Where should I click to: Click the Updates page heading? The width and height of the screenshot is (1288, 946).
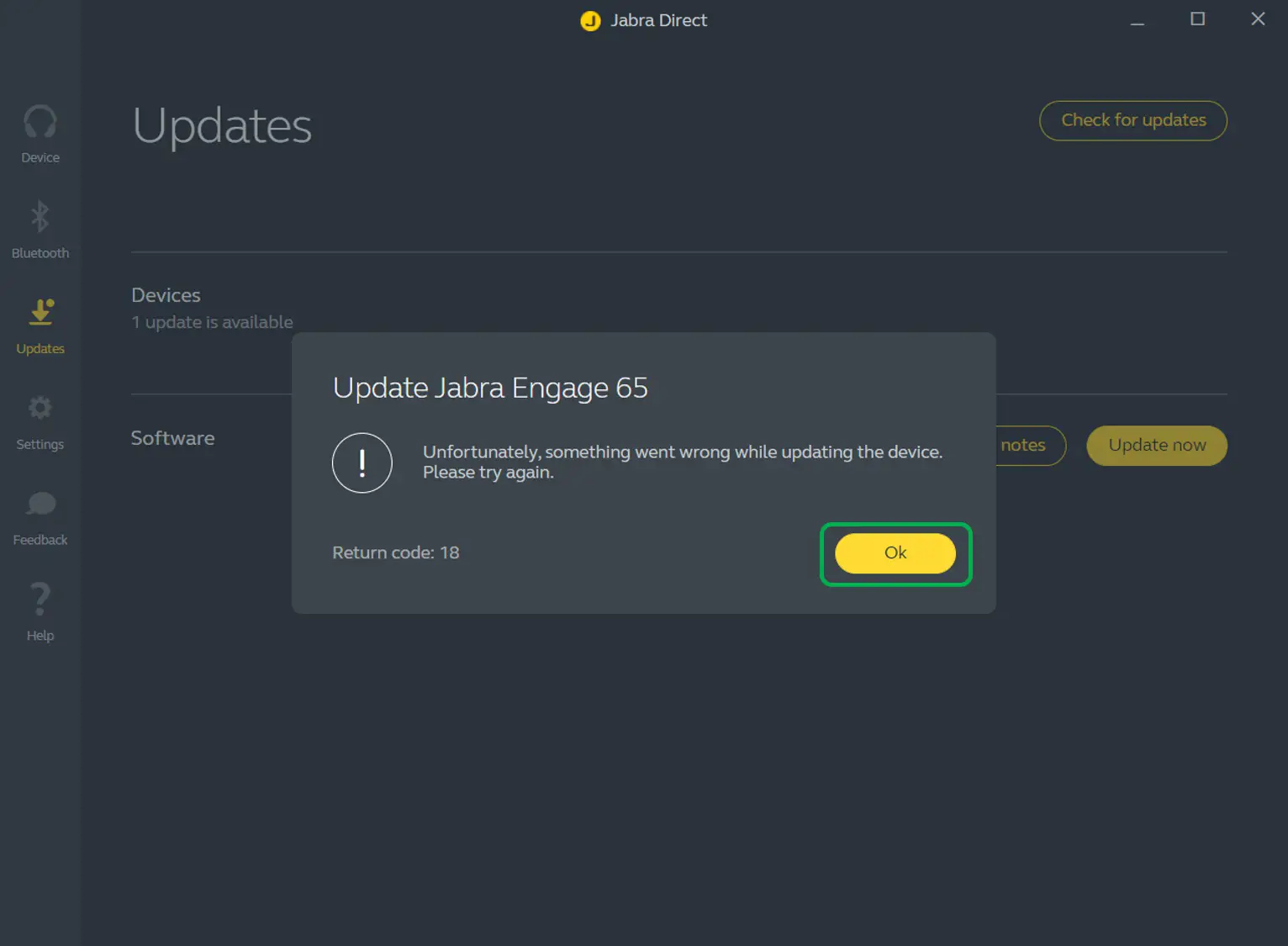click(x=222, y=126)
